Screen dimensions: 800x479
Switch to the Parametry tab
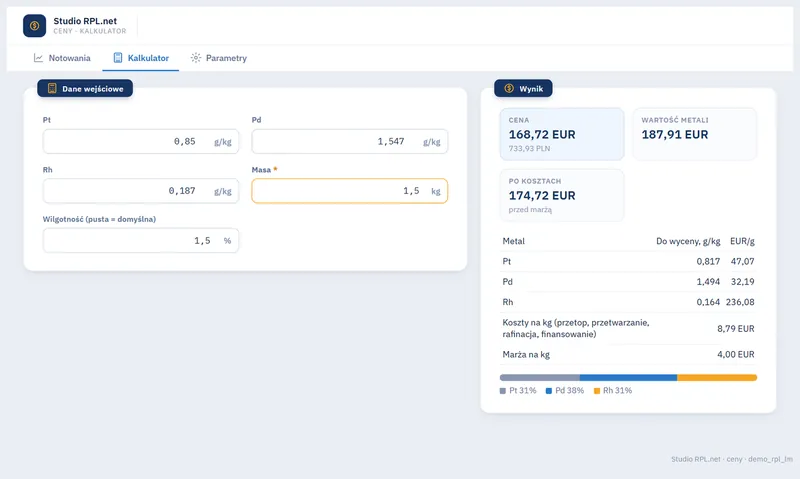coord(219,58)
